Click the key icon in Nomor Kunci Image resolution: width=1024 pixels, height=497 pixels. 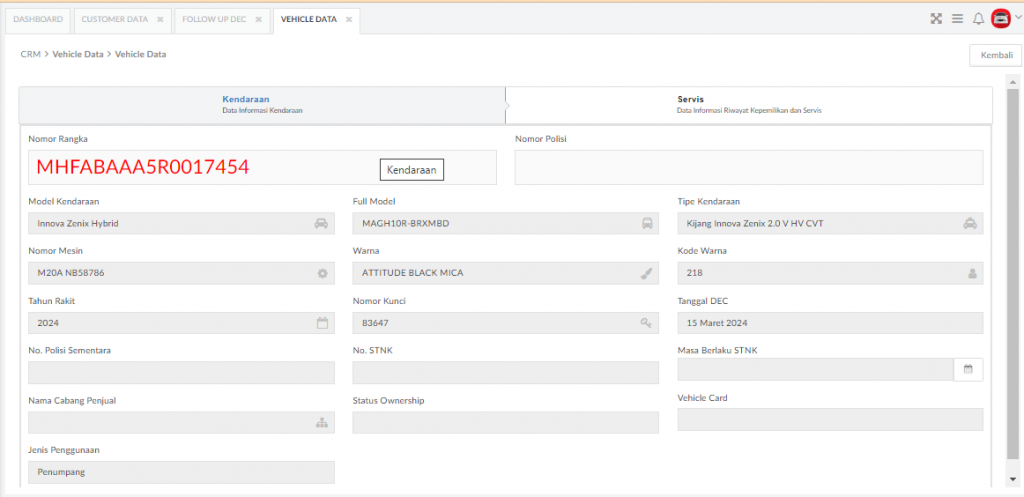[x=646, y=323]
